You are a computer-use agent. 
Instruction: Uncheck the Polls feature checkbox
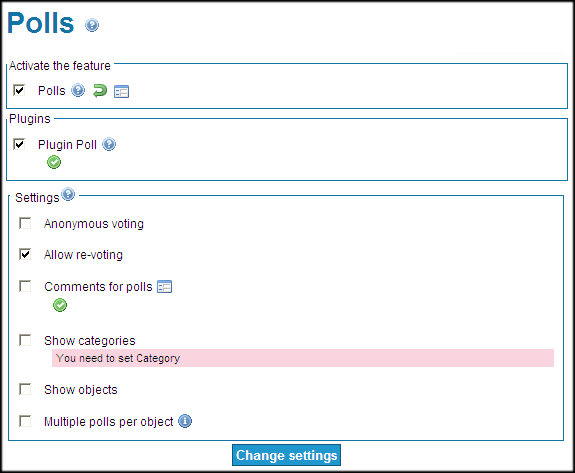point(19,90)
